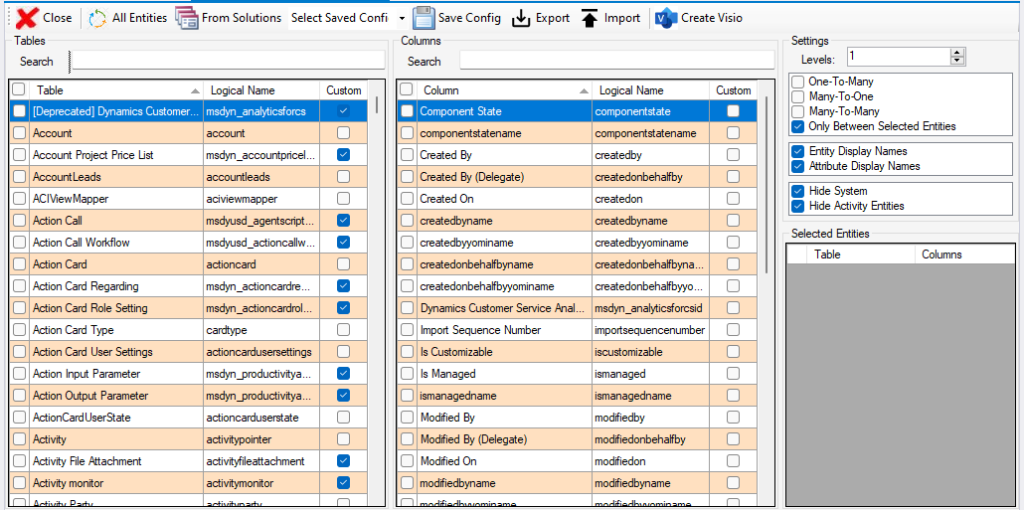Screen dimensions: 1024x510
Task: Check the select-all box in Columns header
Action: pyautogui.click(x=407, y=89)
